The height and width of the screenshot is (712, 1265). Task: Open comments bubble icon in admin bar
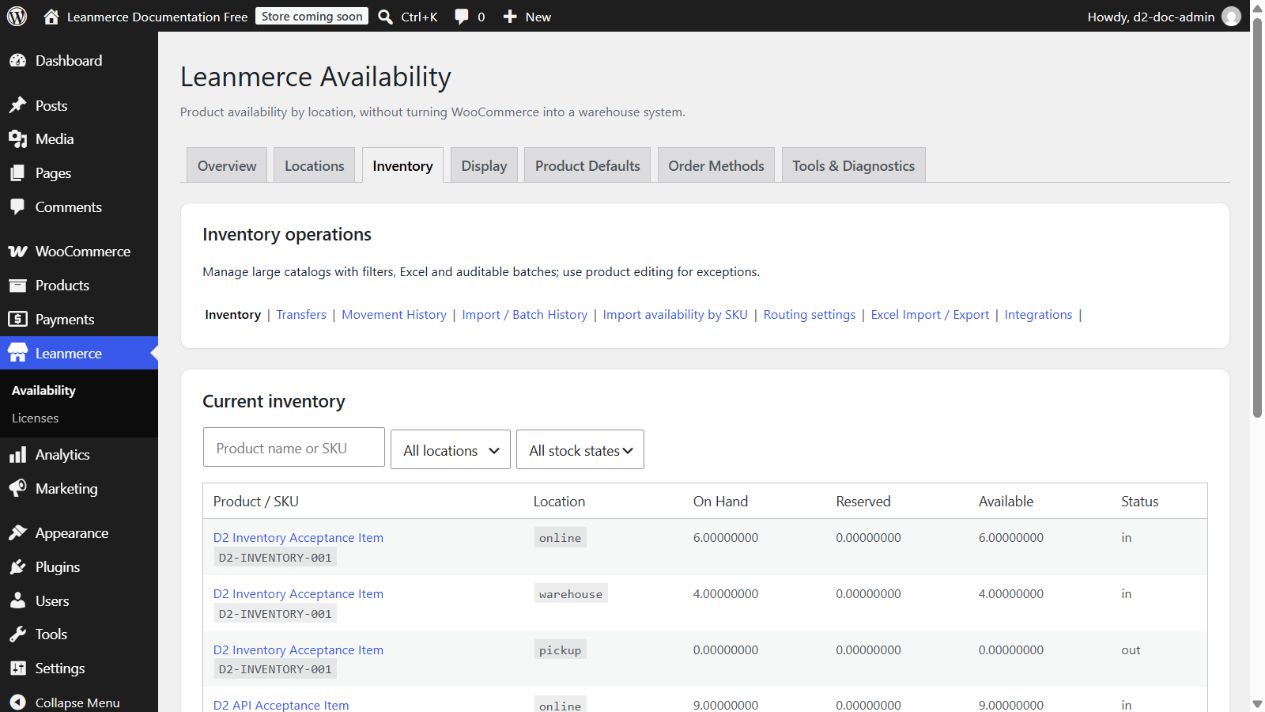pyautogui.click(x=461, y=17)
